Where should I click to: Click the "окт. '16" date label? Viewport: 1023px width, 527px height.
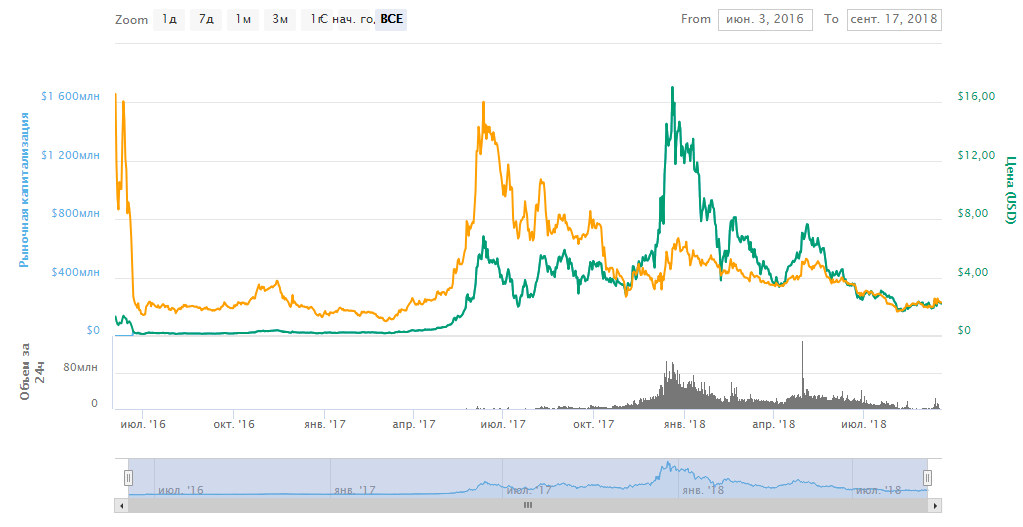pyautogui.click(x=234, y=425)
